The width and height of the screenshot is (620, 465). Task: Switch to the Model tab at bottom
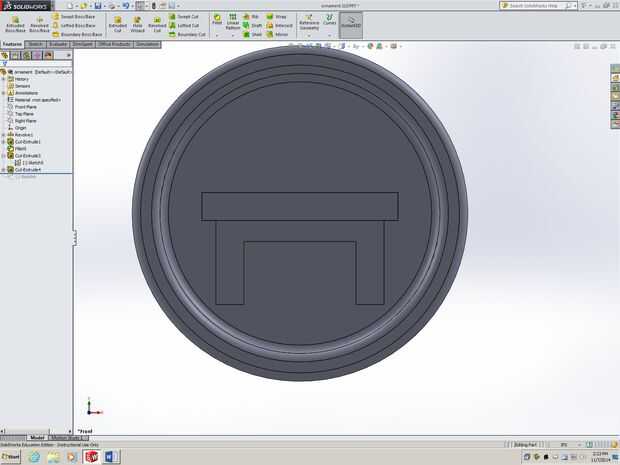pos(37,438)
